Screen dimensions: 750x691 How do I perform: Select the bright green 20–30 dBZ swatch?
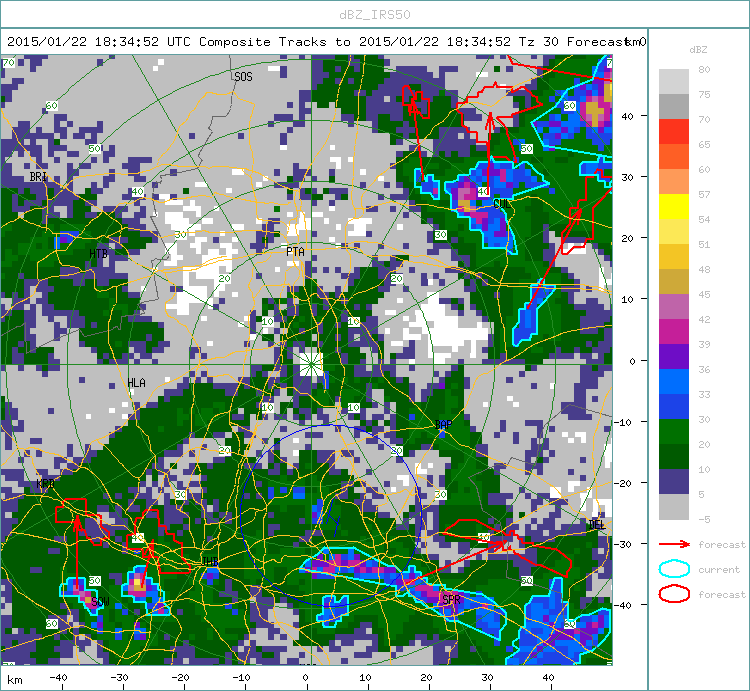pos(673,431)
